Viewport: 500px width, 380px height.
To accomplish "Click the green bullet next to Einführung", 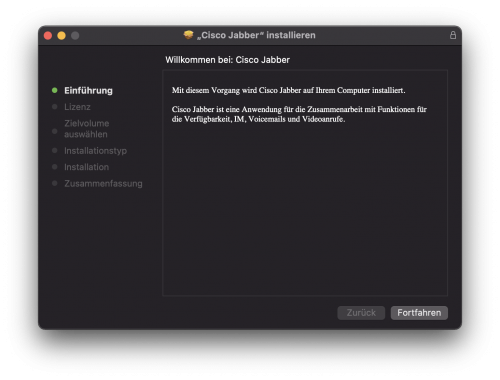I will 55,90.
